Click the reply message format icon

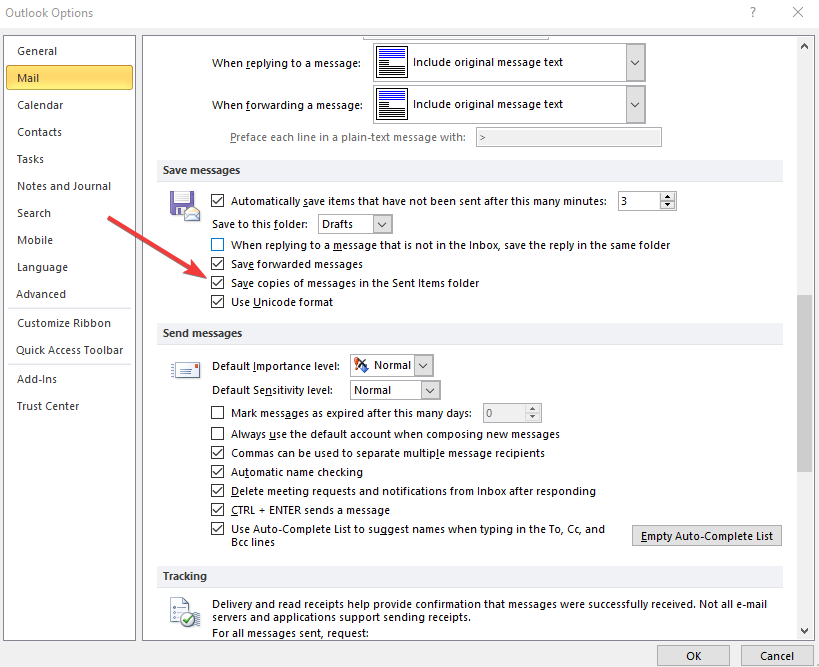click(x=391, y=62)
